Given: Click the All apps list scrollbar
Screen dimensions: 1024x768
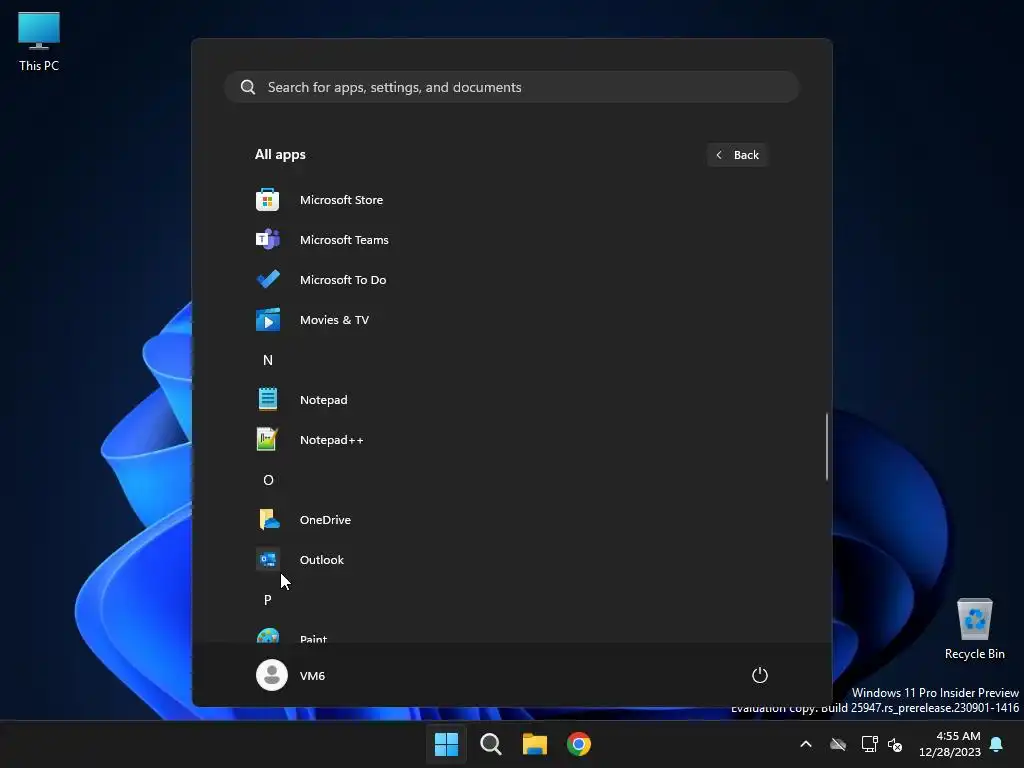Looking at the screenshot, I should pos(827,447).
